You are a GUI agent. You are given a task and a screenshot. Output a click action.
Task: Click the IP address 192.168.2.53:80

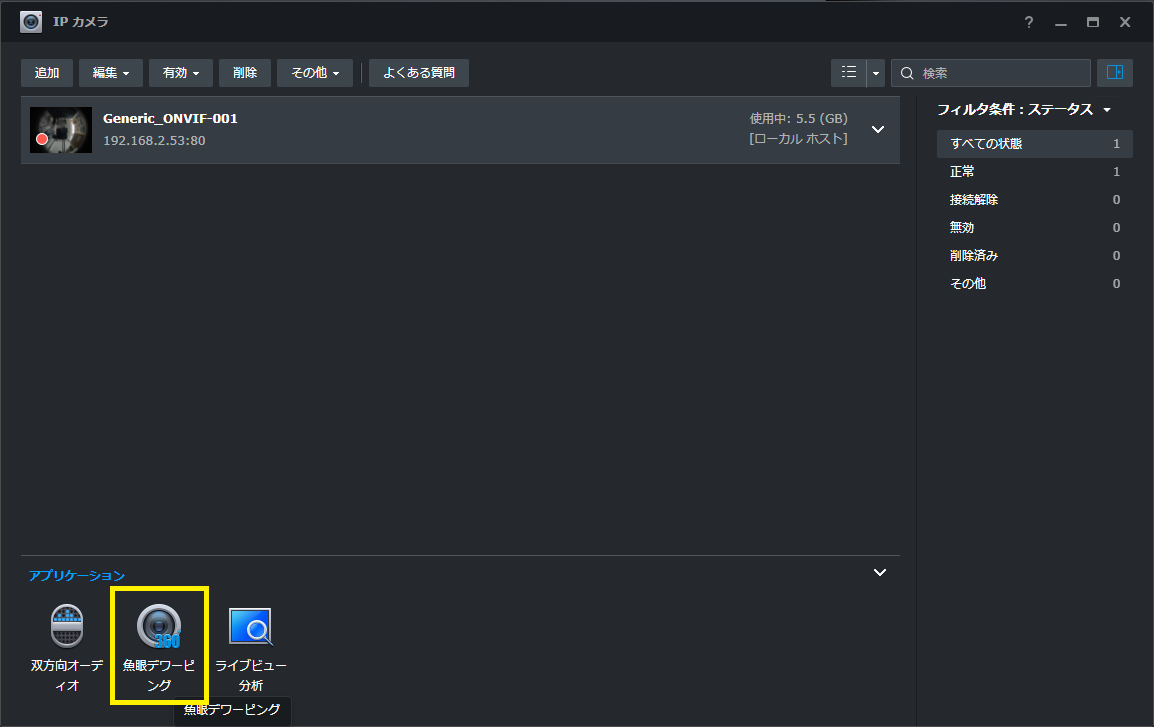point(154,141)
